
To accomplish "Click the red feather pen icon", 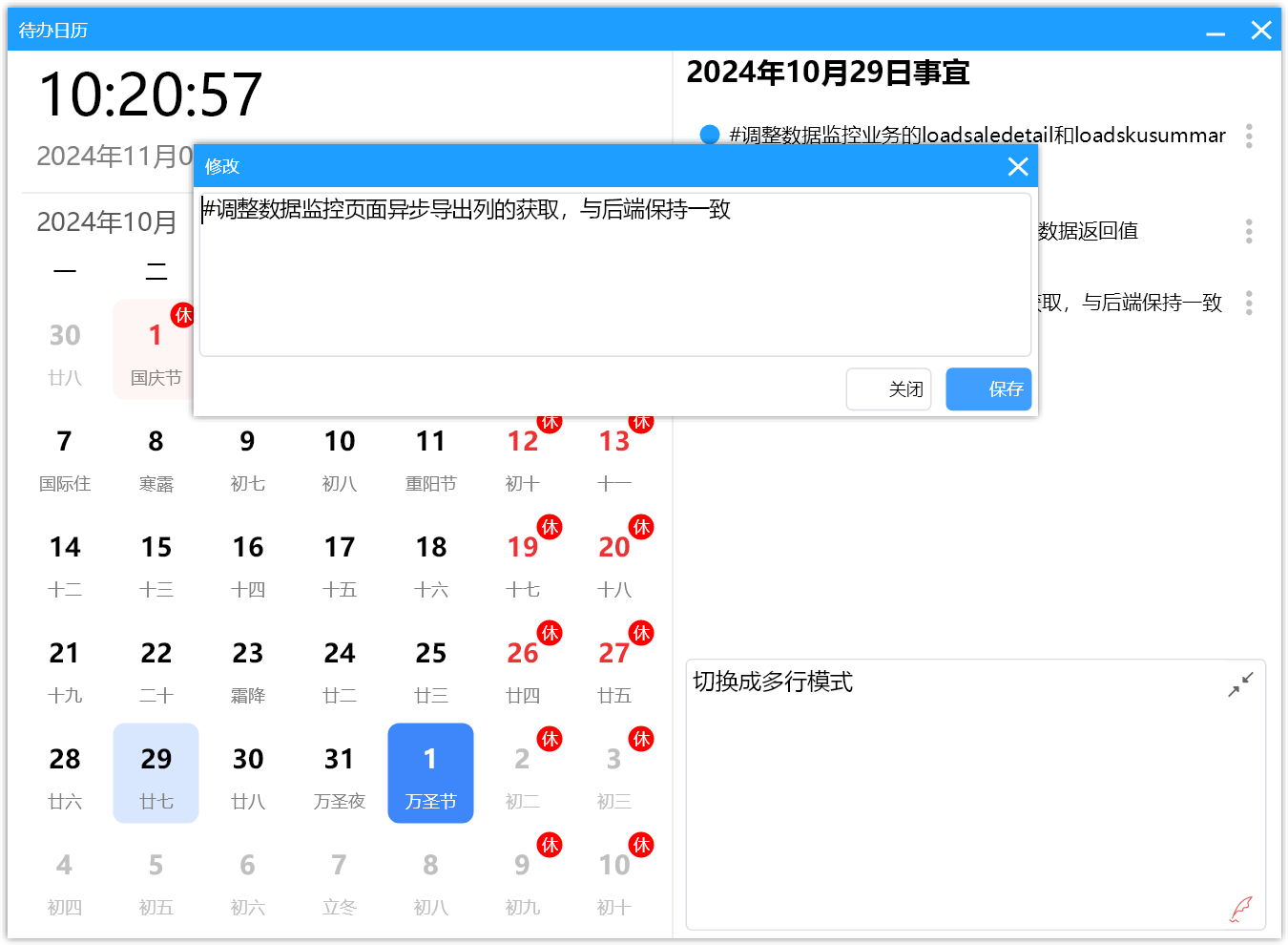I will point(1240,909).
